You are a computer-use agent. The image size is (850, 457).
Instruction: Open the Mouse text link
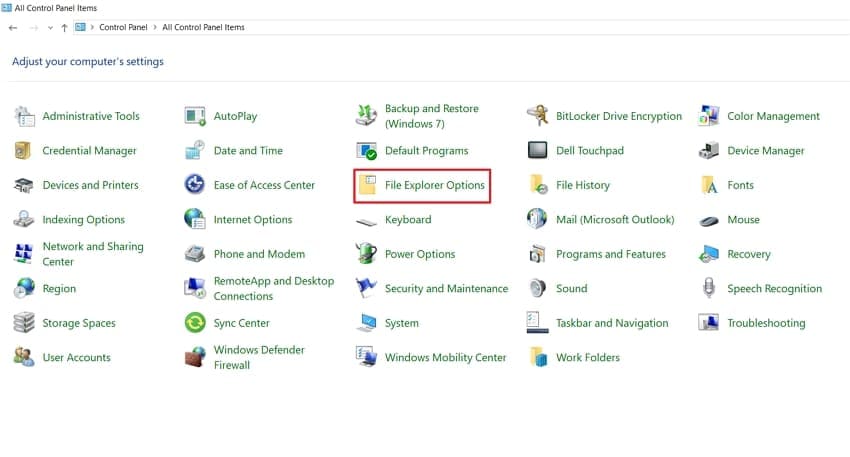tap(743, 220)
